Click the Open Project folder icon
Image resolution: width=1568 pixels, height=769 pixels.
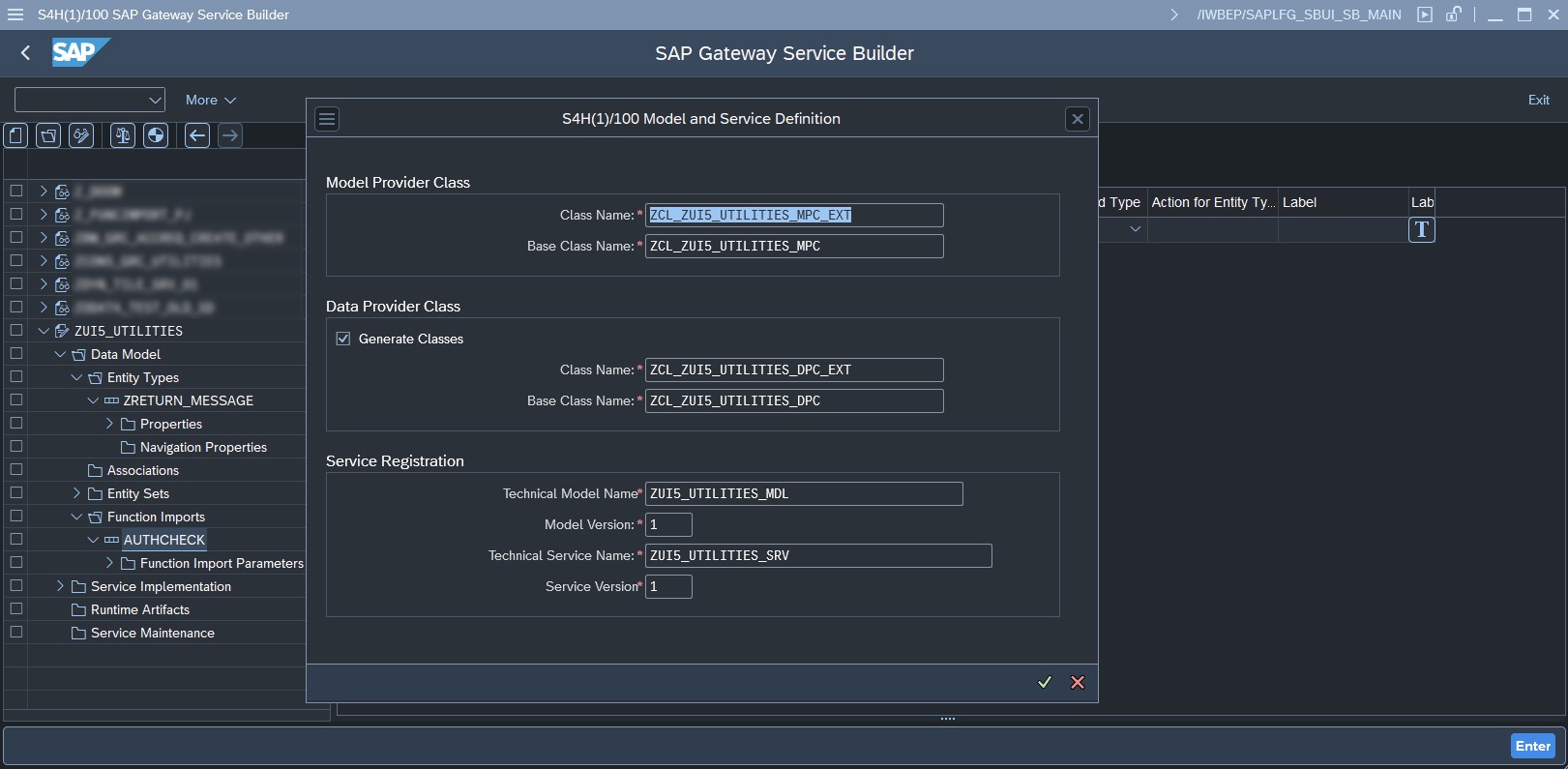tap(48, 135)
